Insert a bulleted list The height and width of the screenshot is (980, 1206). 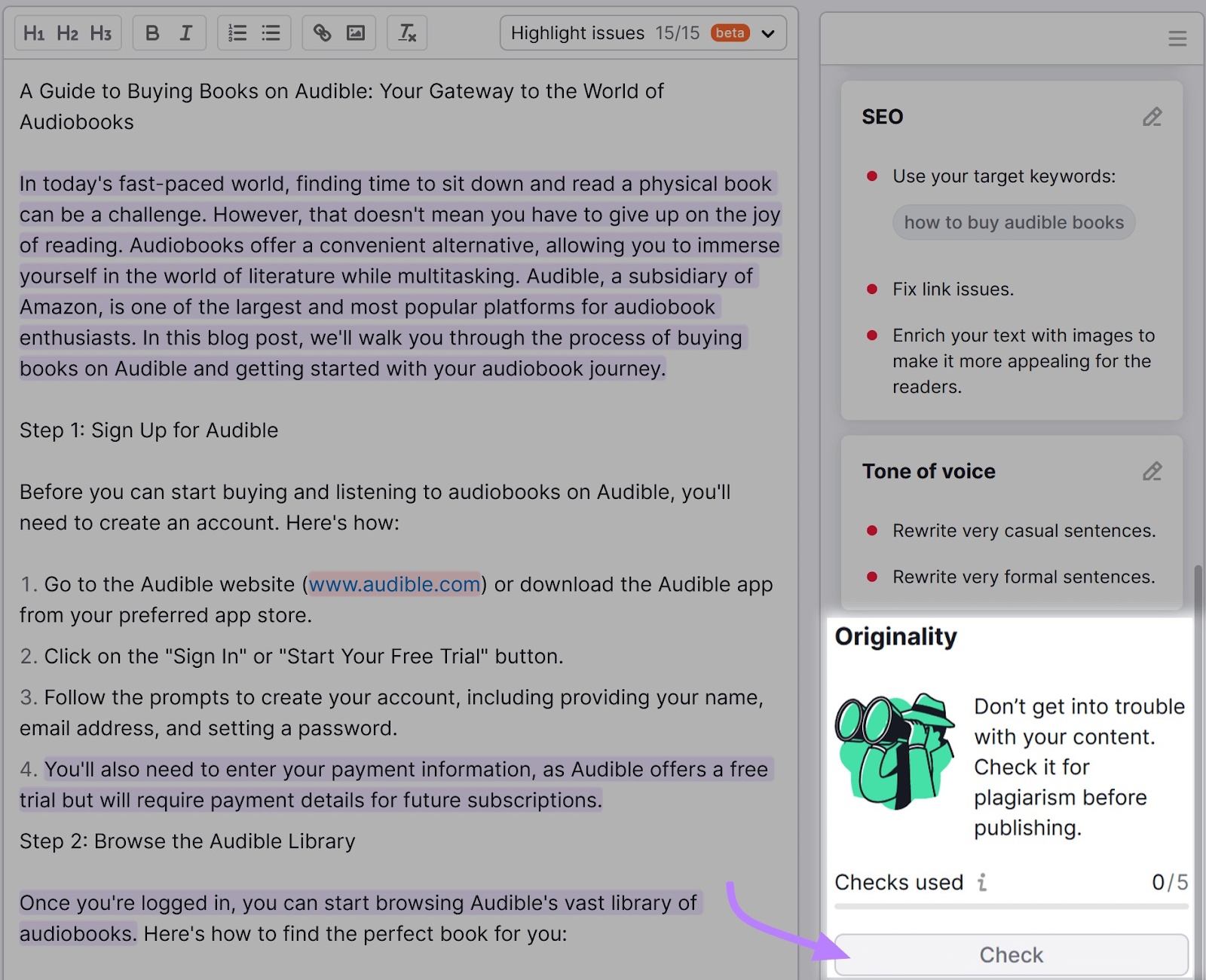(x=271, y=32)
